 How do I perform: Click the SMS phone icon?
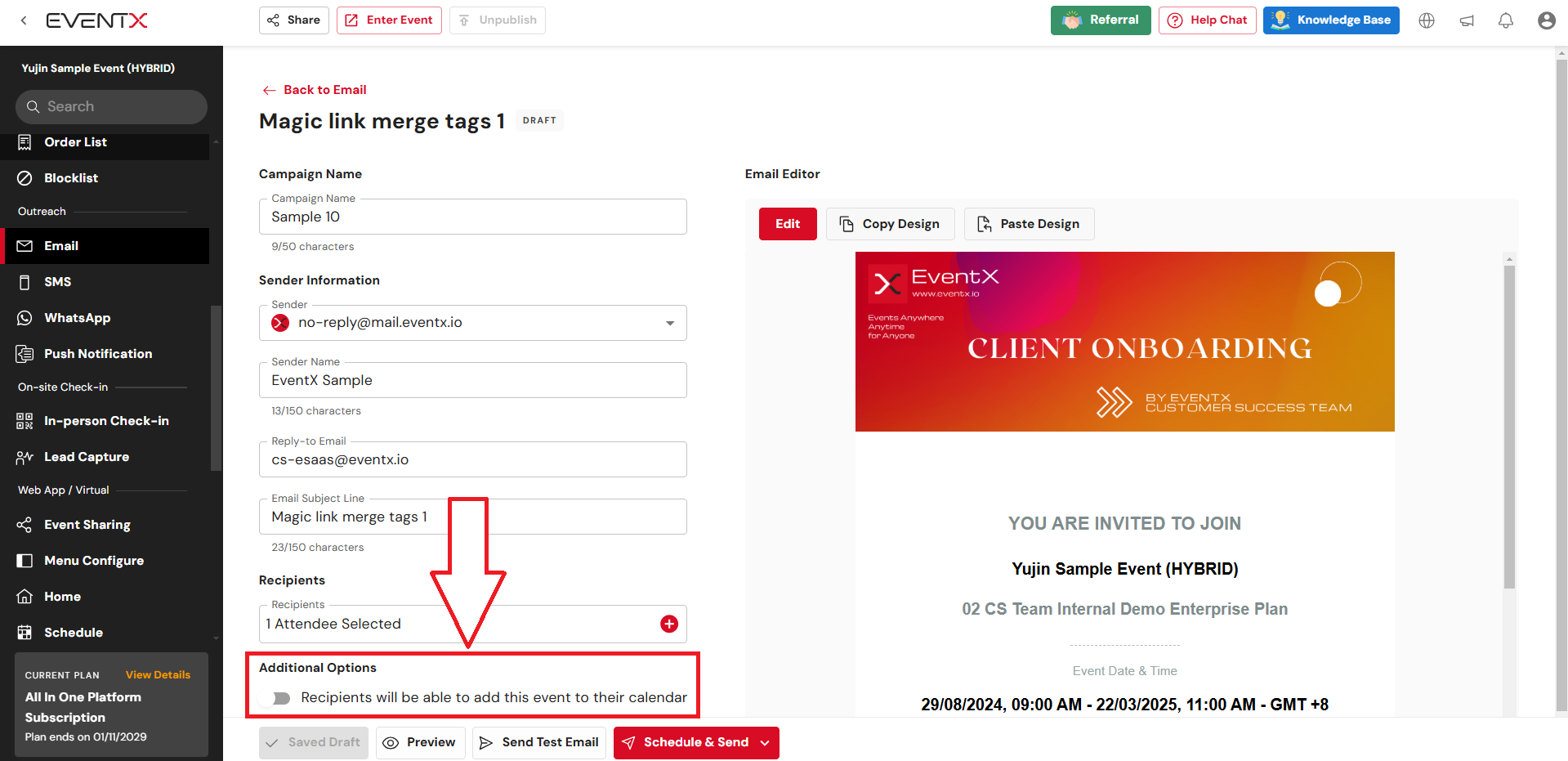pyautogui.click(x=25, y=282)
